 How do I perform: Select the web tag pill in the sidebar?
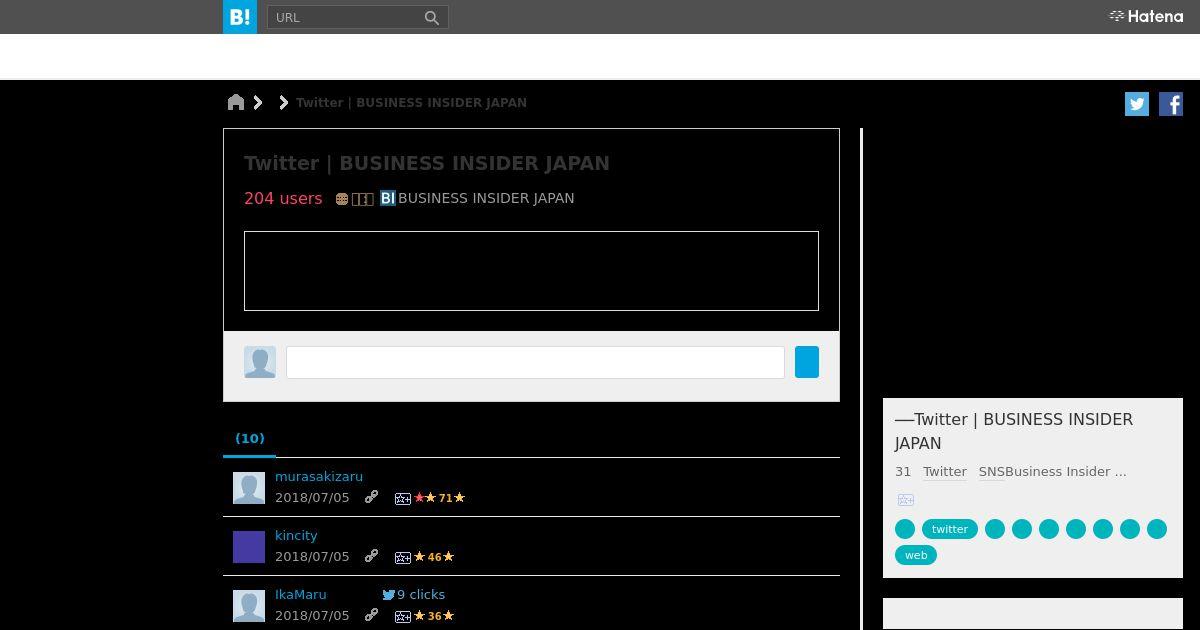click(x=916, y=555)
